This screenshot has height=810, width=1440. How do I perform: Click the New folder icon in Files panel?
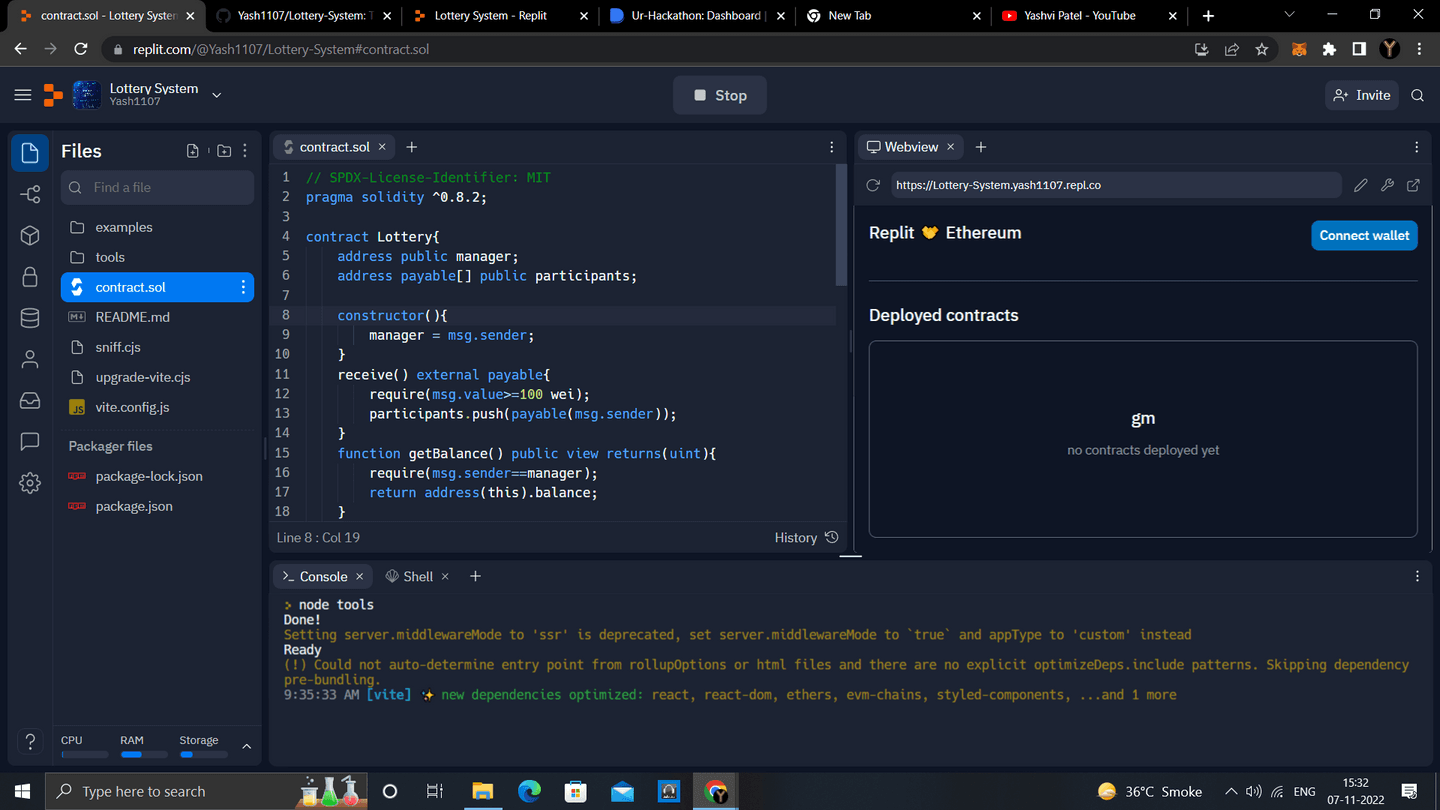click(x=224, y=151)
